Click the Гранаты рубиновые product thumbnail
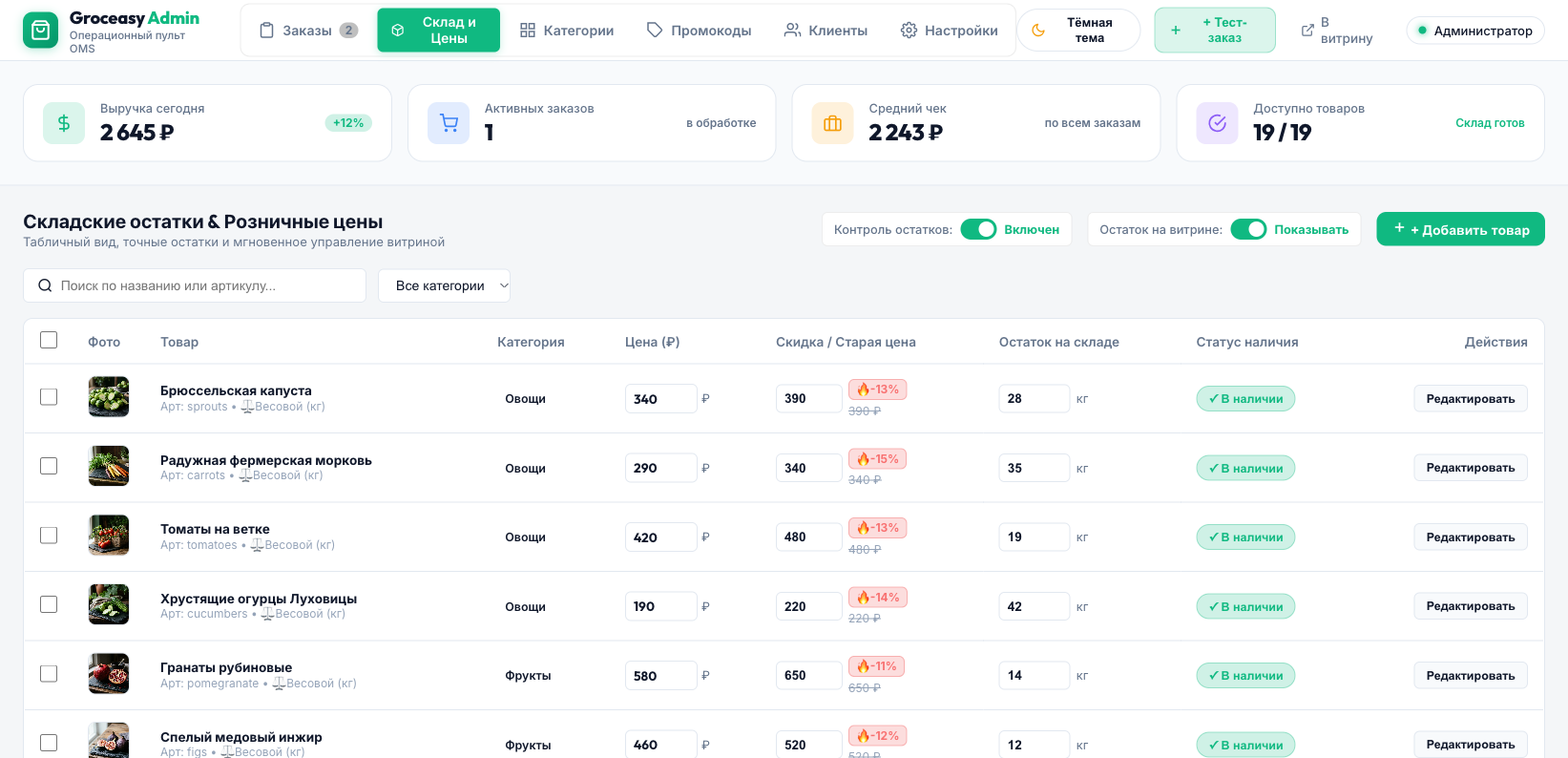Image resolution: width=1568 pixels, height=758 pixels. pyautogui.click(x=109, y=673)
